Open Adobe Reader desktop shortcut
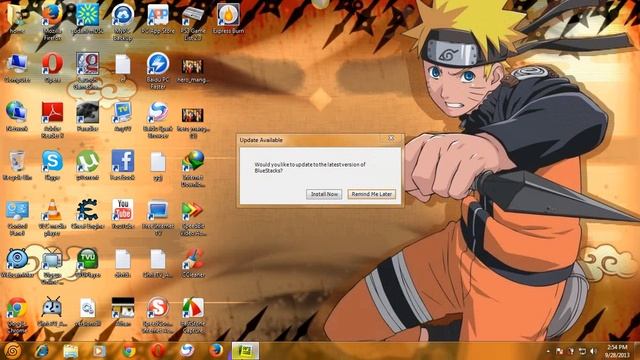 tap(52, 119)
